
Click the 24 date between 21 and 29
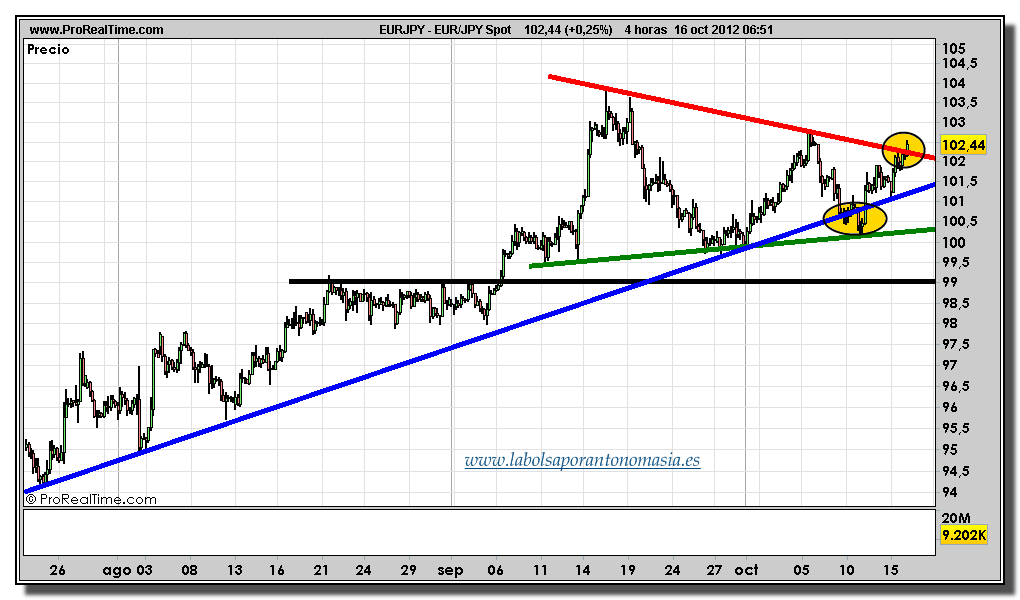(363, 570)
